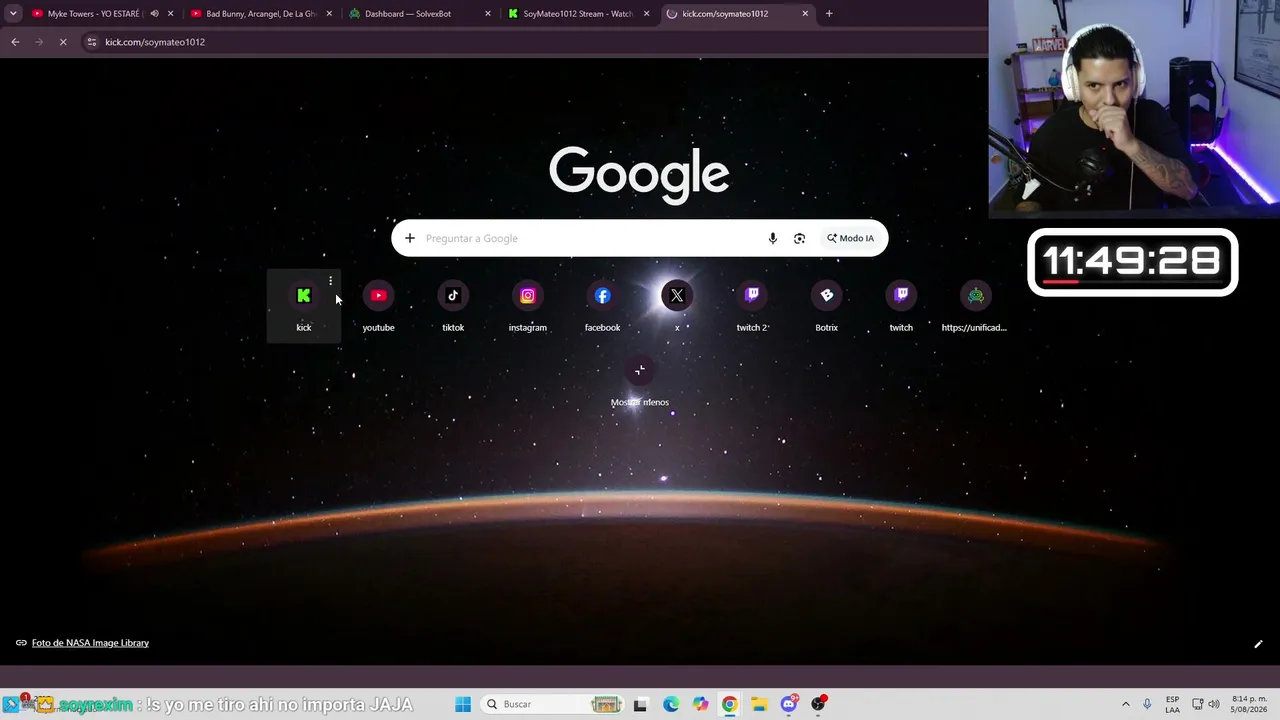Open more actions for the kick shortcut
Image resolution: width=1280 pixels, height=720 pixels.
(330, 281)
